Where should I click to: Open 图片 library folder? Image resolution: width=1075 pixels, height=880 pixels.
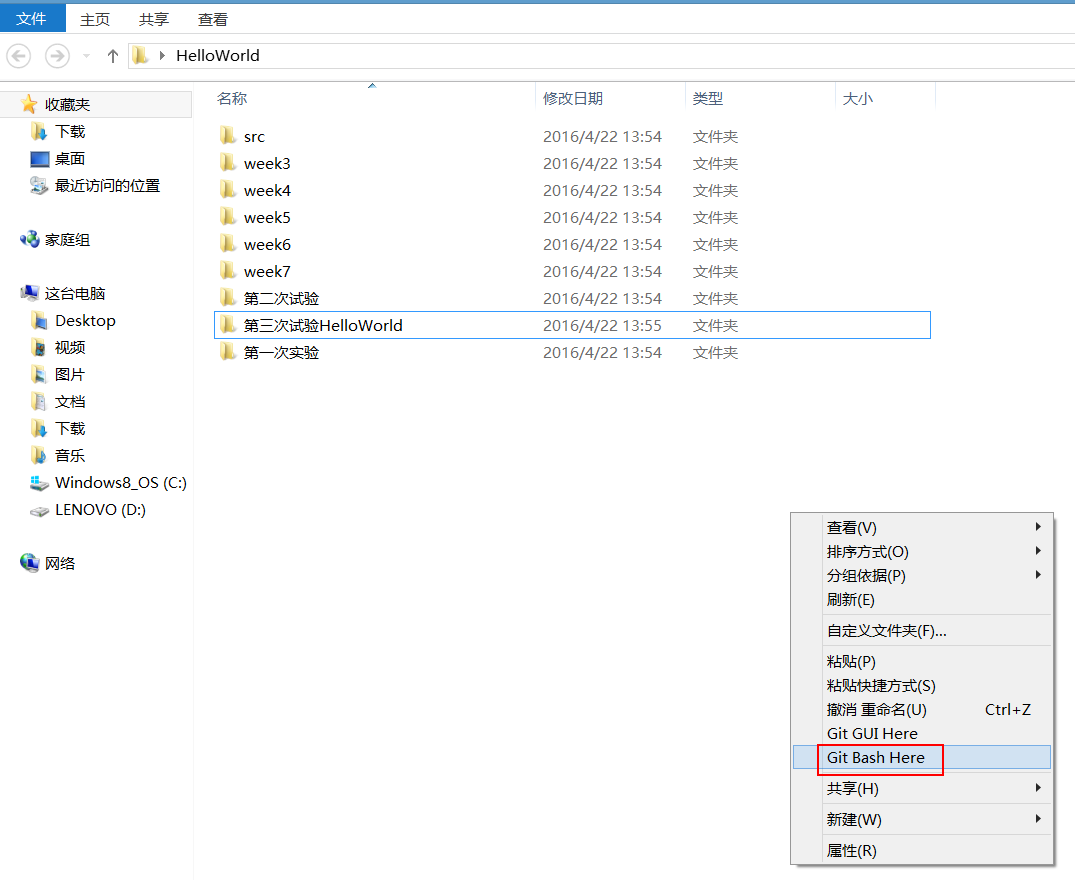tap(70, 374)
